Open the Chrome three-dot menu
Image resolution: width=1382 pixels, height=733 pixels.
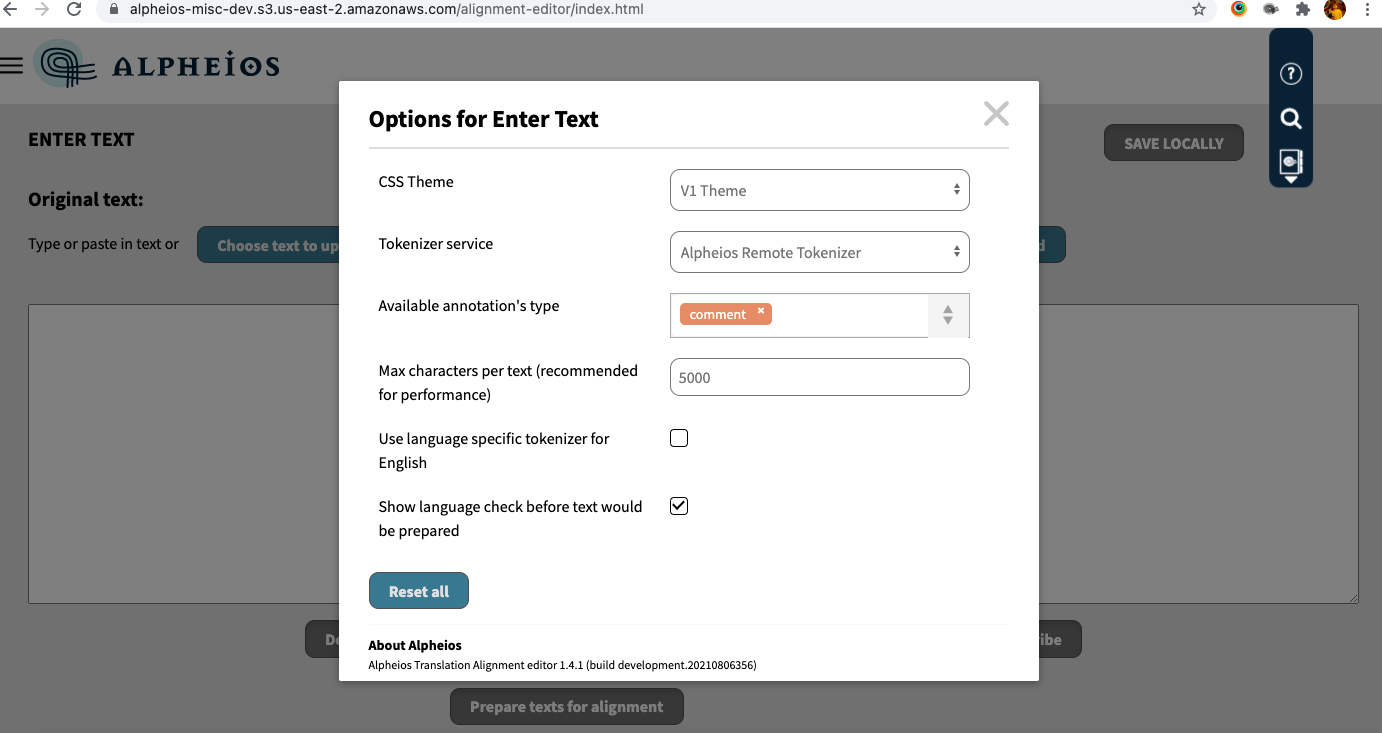click(1366, 10)
